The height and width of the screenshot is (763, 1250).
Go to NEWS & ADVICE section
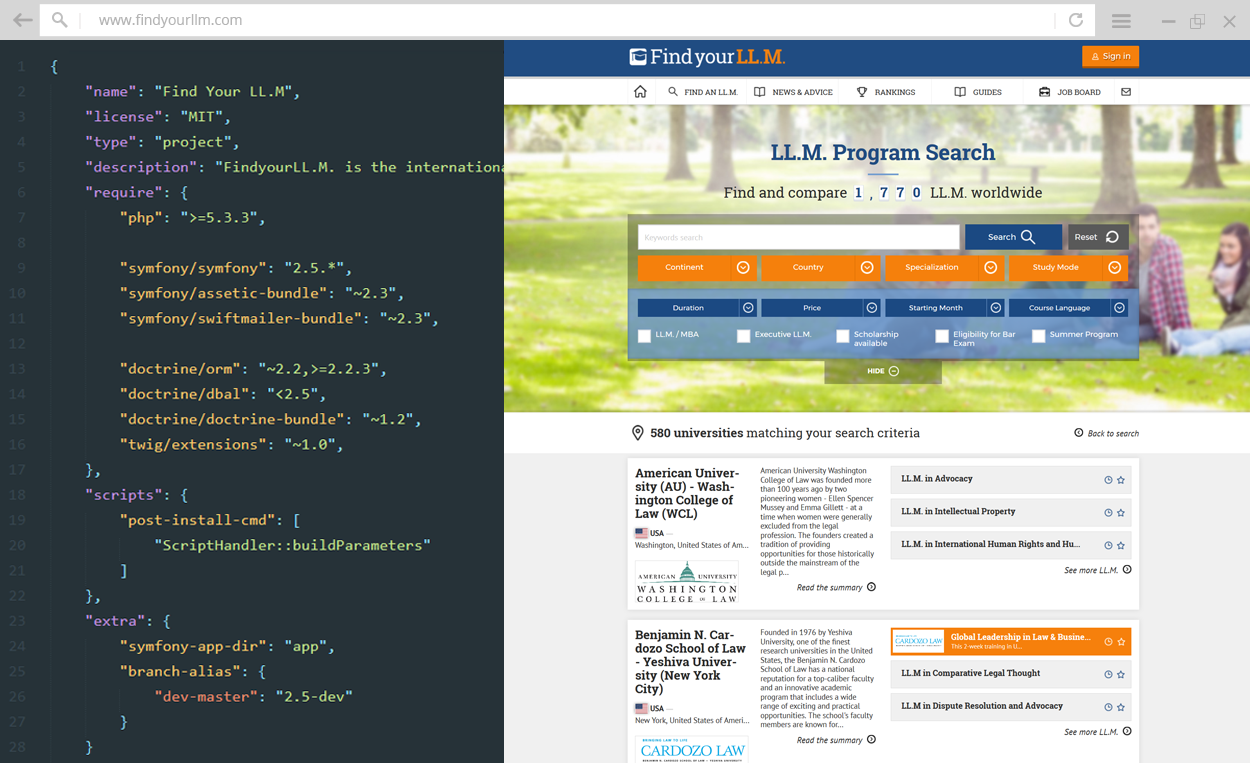click(x=793, y=92)
